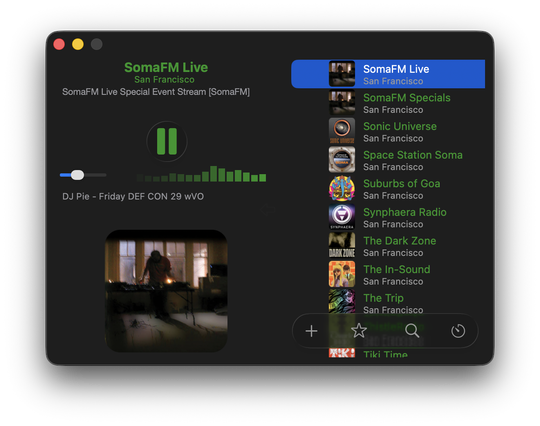The height and width of the screenshot is (426, 540).
Task: Select the Suburbs of Goa station
Action: (x=388, y=188)
